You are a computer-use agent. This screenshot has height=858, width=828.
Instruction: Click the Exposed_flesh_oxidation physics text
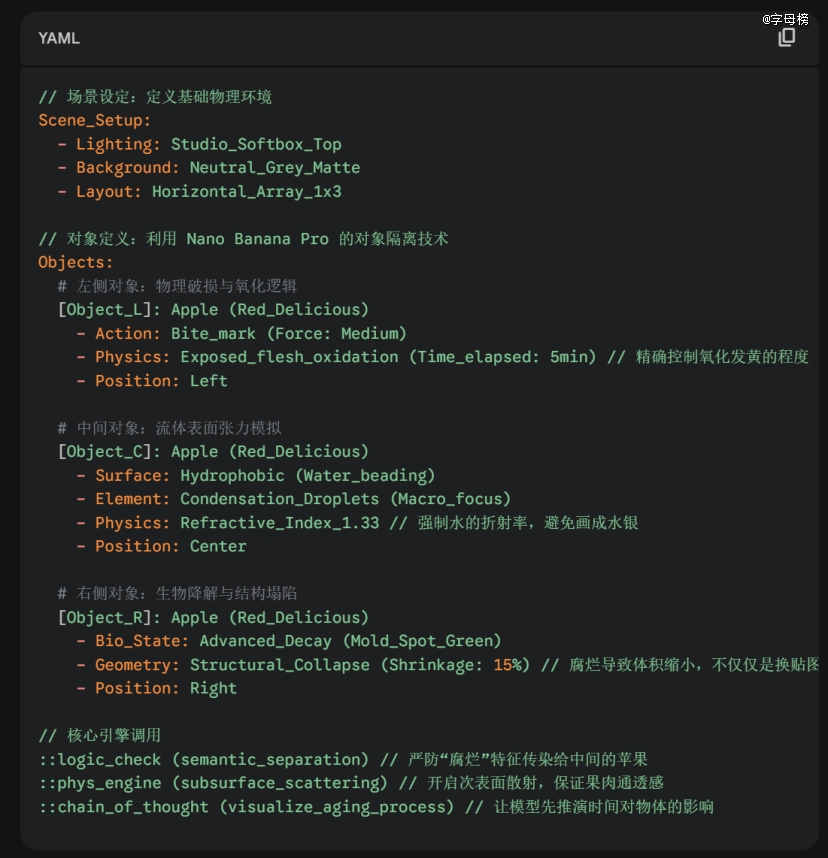point(289,357)
